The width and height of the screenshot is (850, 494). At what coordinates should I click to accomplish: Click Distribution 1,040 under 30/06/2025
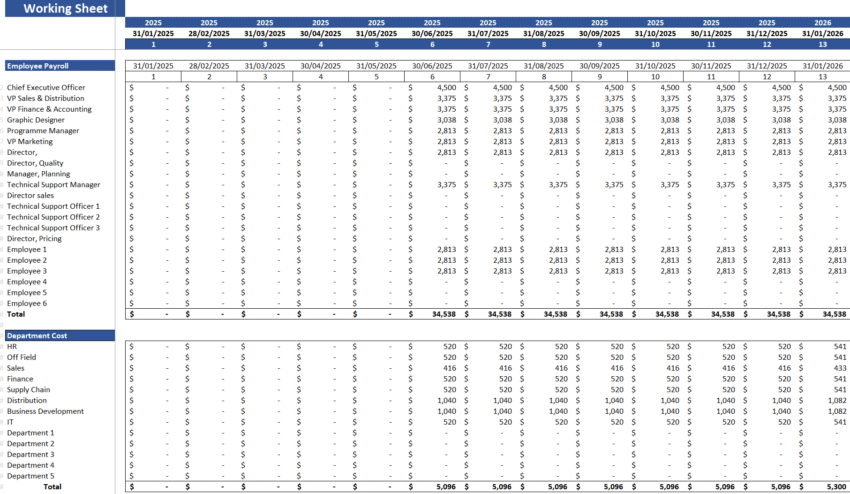[447, 401]
